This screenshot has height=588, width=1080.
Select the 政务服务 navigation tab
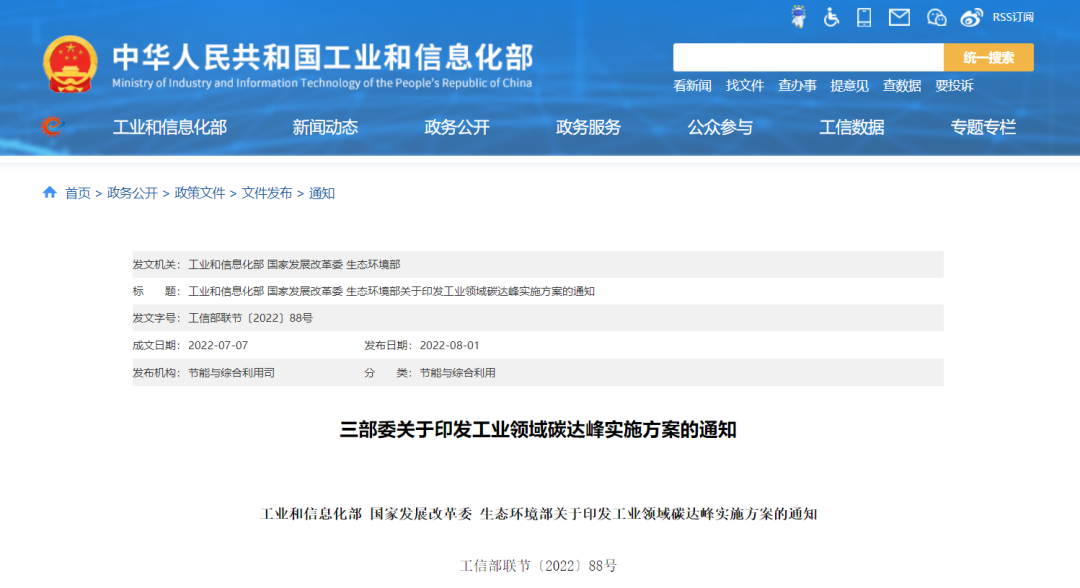[586, 127]
